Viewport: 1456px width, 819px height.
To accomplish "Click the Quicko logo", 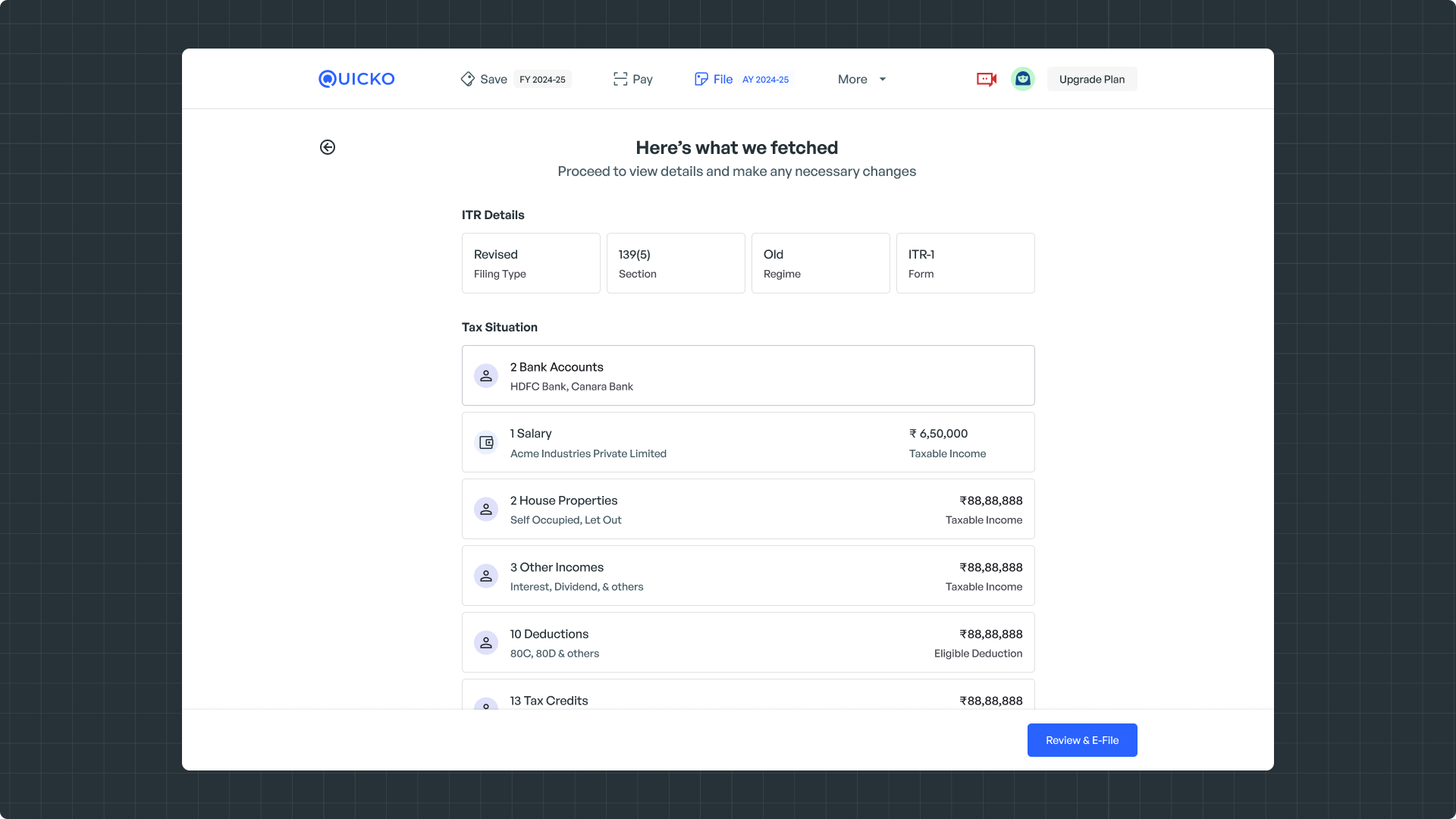I will (356, 79).
